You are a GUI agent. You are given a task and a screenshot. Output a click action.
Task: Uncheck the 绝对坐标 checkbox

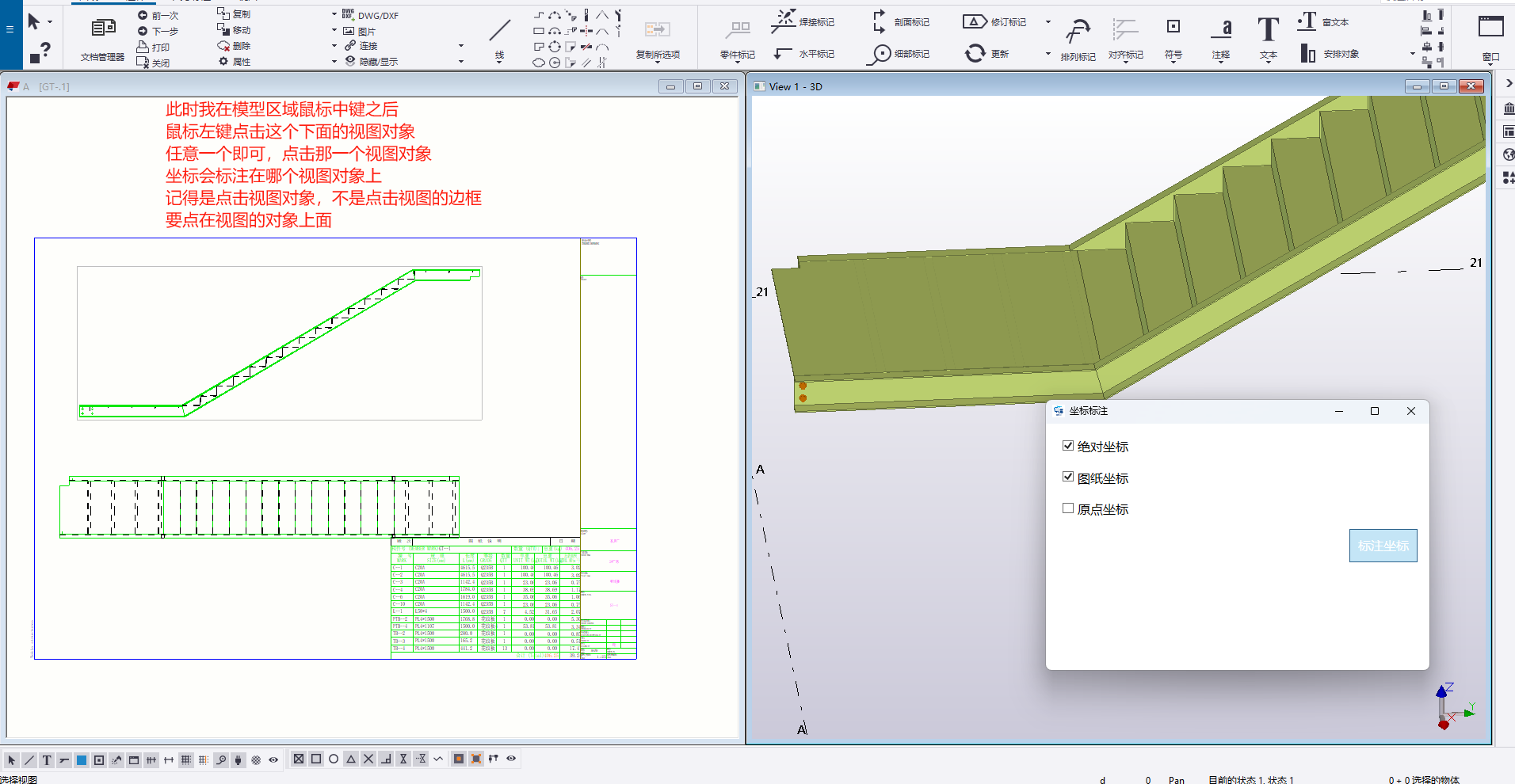(1068, 446)
